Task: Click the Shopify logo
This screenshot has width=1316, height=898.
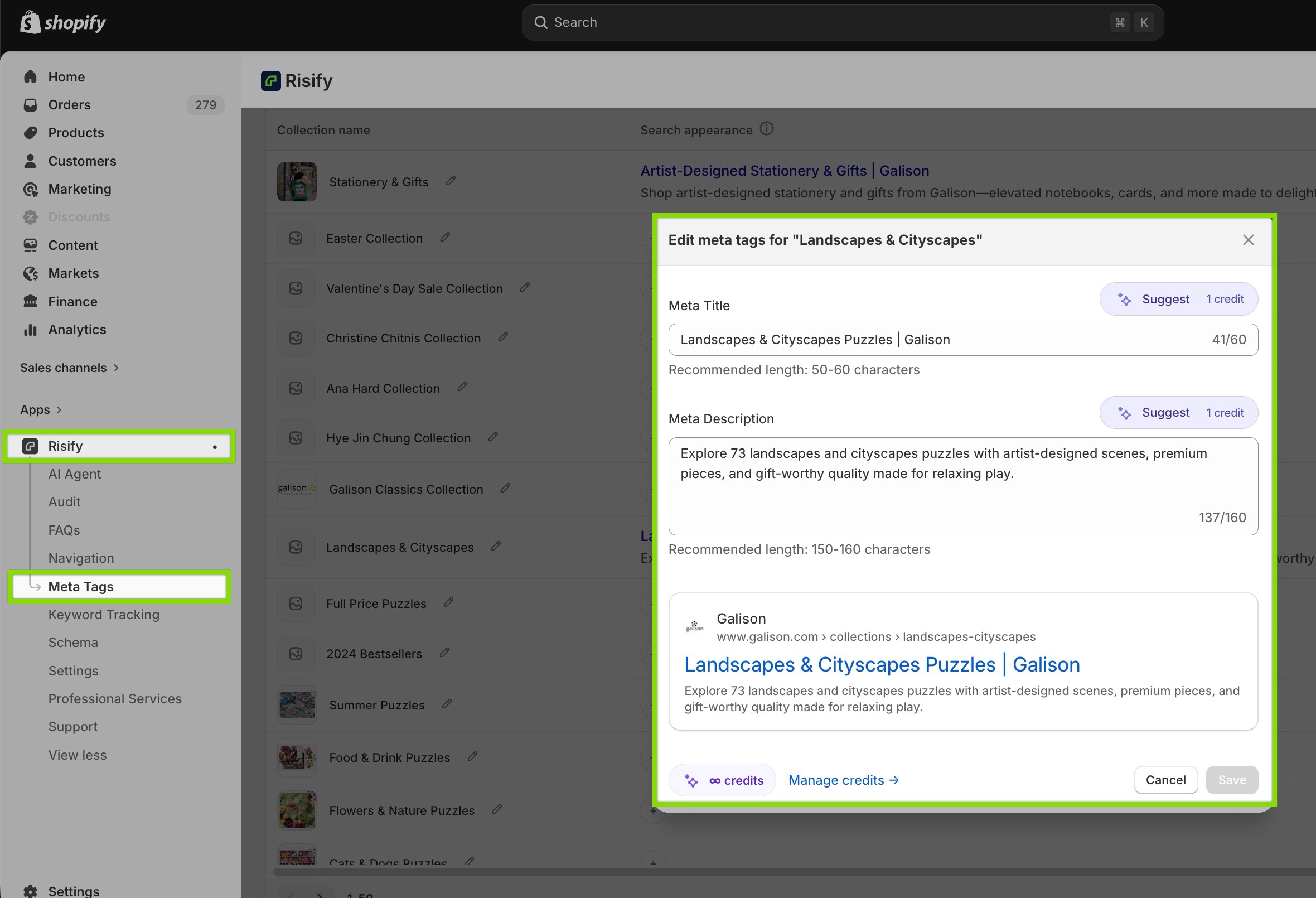Action: pos(63,23)
